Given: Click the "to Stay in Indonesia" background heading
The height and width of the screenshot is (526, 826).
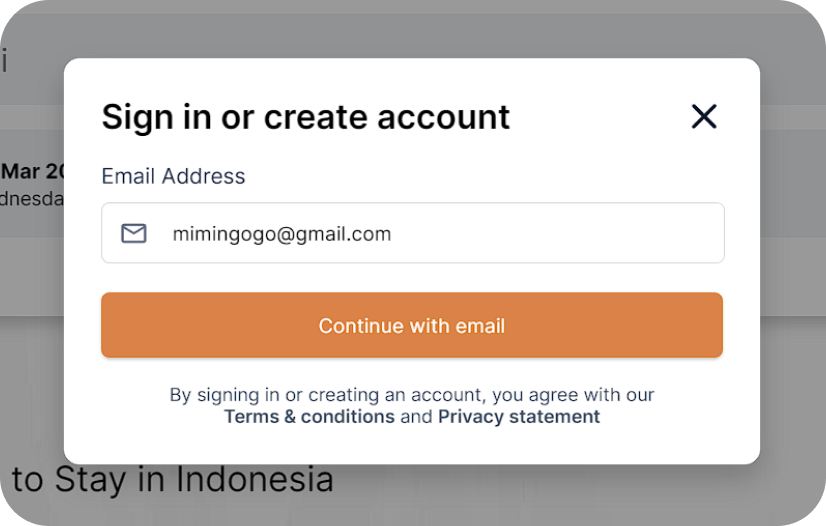Looking at the screenshot, I should 172,480.
